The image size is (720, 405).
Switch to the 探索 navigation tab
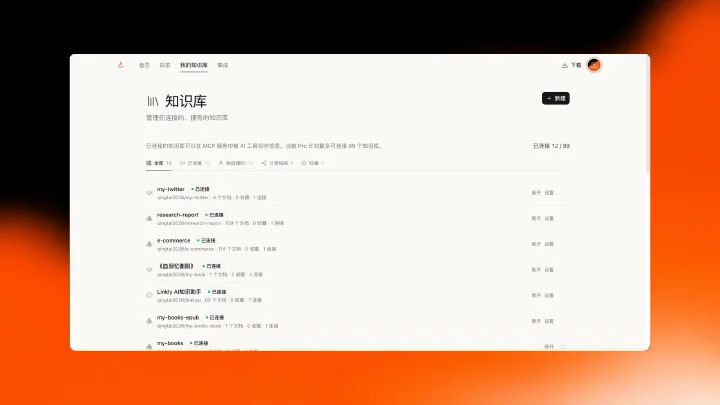coord(165,65)
